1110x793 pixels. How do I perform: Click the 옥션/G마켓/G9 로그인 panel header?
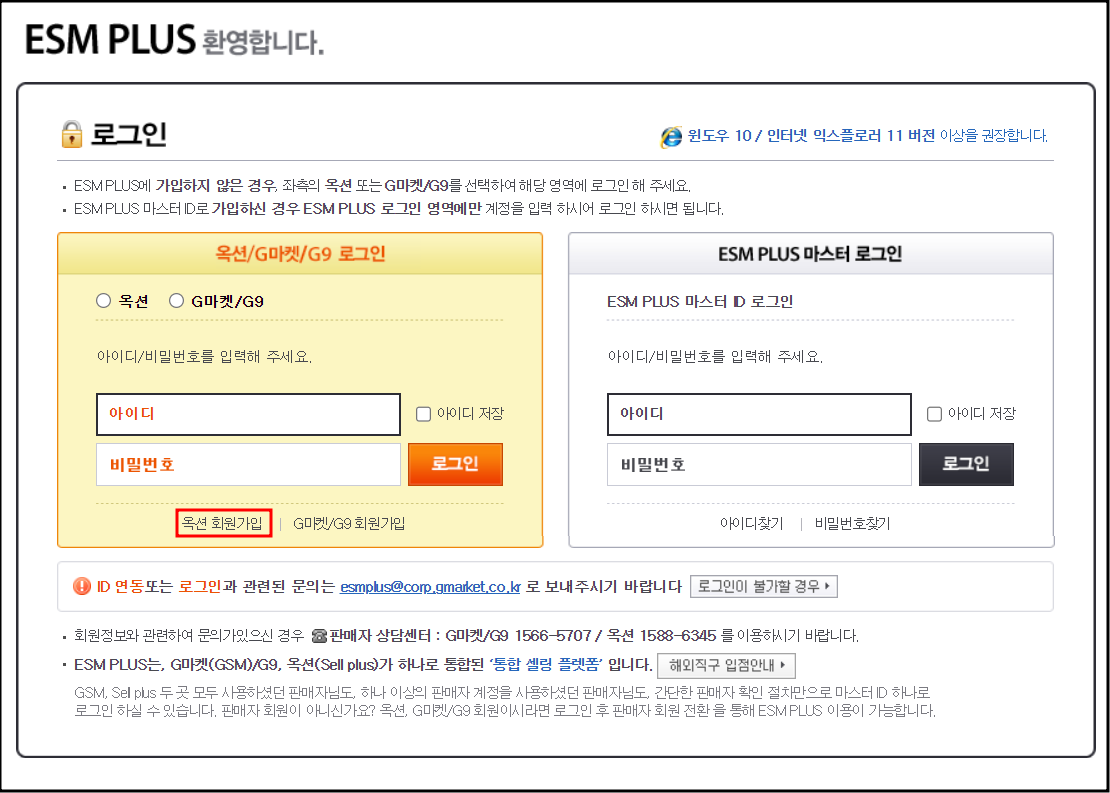[300, 253]
